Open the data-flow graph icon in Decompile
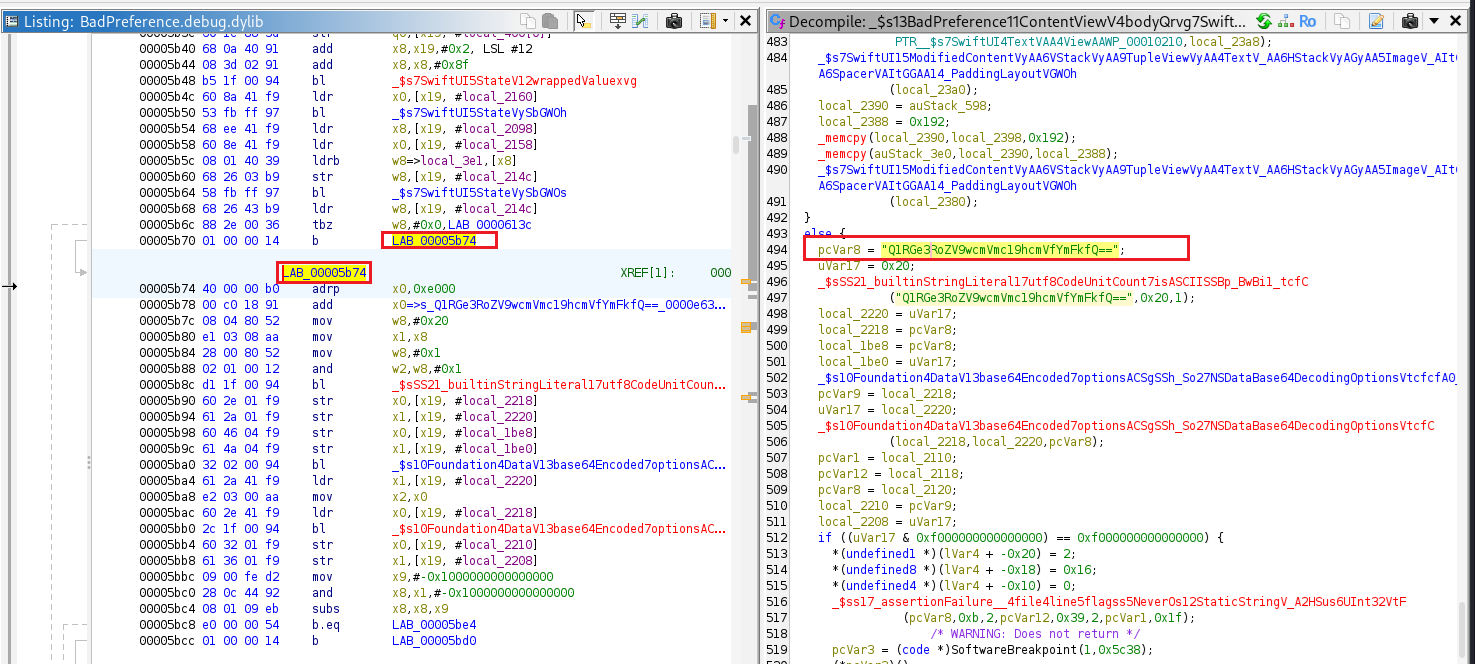 [1284, 20]
